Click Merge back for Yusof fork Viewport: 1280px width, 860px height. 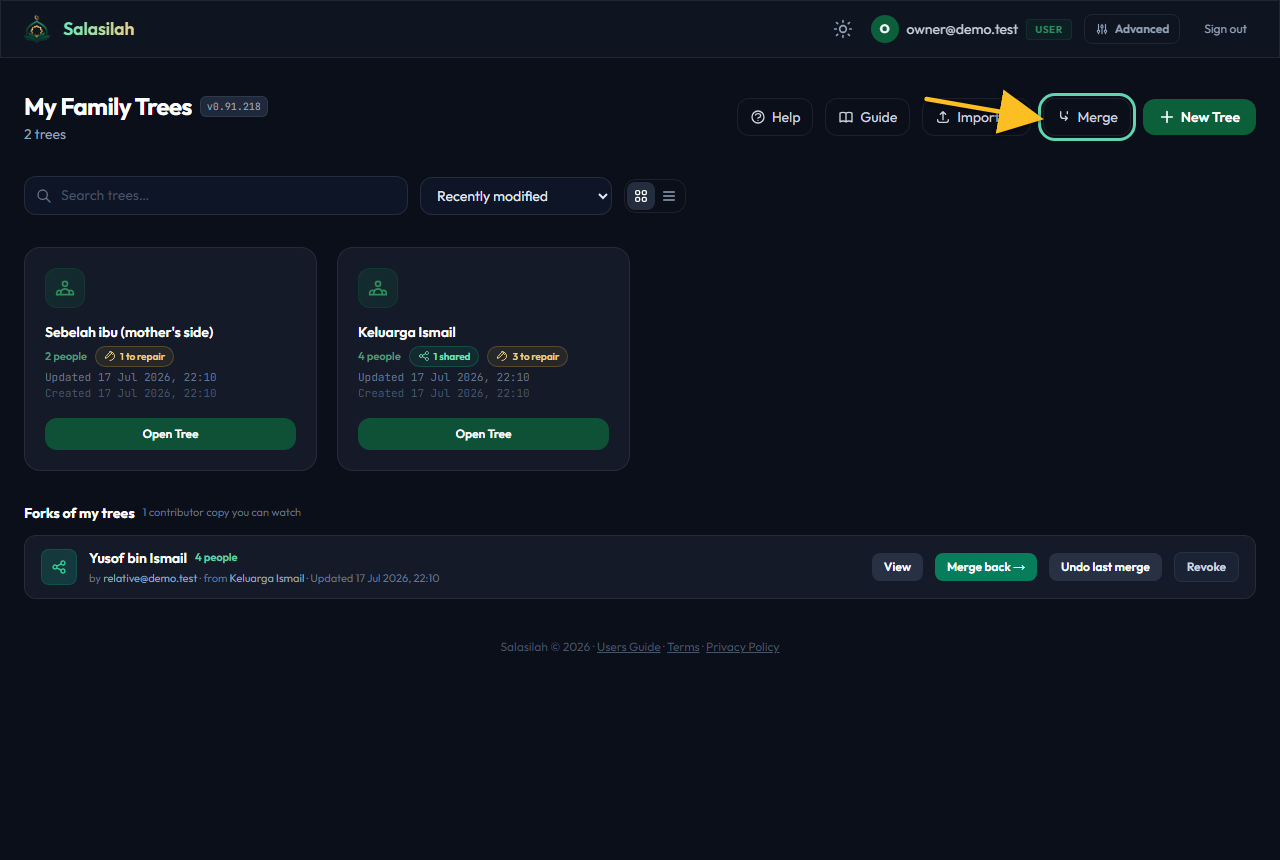coord(986,567)
